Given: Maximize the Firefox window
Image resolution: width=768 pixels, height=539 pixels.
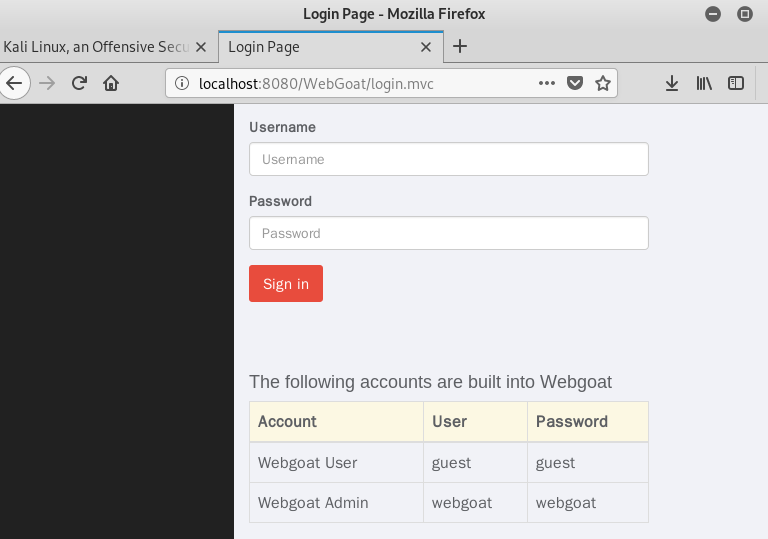Looking at the screenshot, I should pos(744,14).
